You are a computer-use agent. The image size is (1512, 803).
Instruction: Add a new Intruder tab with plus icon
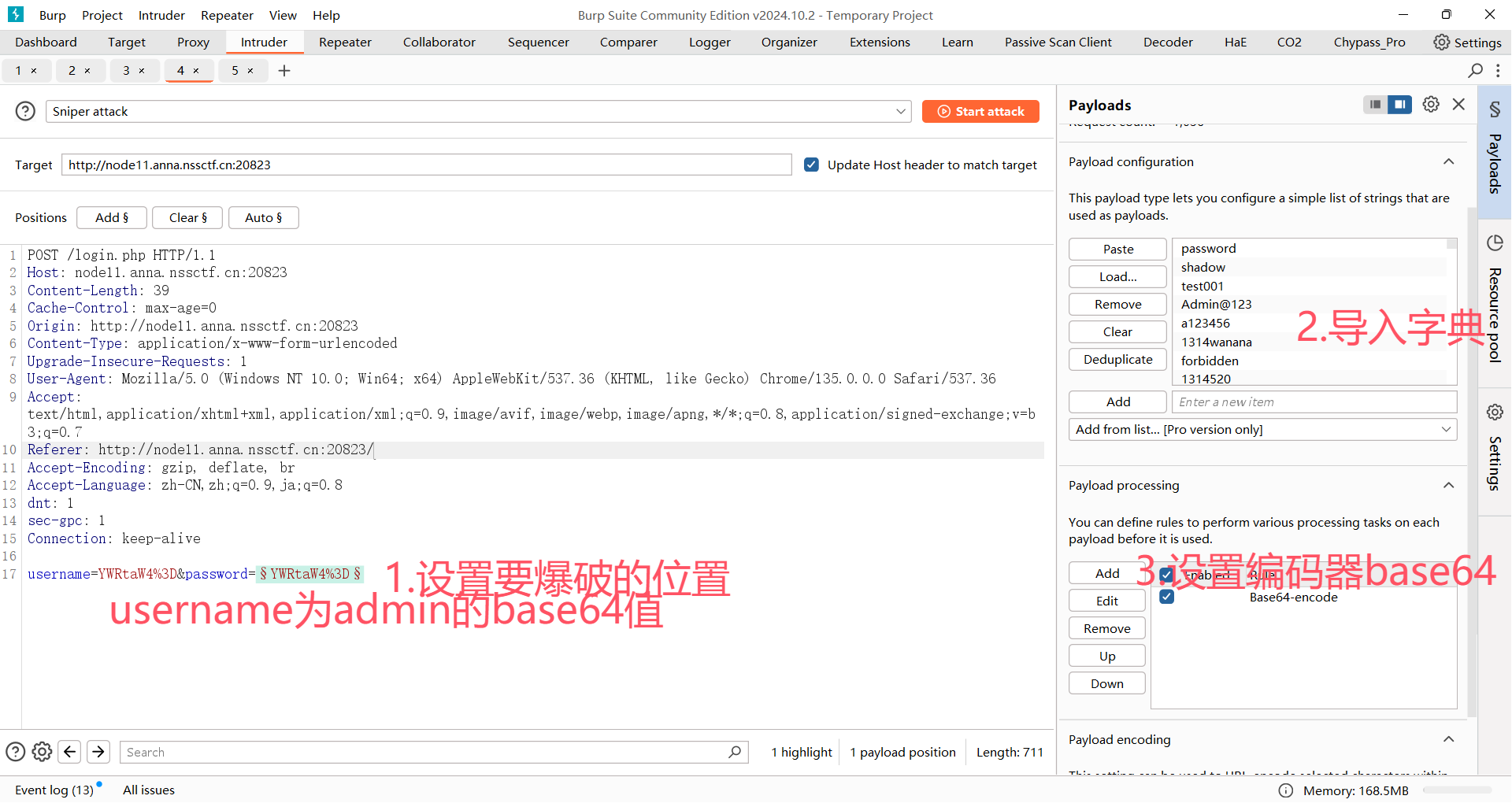tap(284, 70)
